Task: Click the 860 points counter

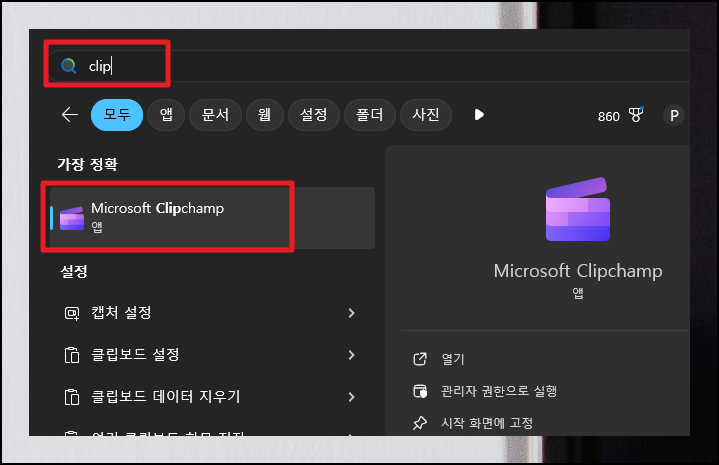Action: click(608, 116)
